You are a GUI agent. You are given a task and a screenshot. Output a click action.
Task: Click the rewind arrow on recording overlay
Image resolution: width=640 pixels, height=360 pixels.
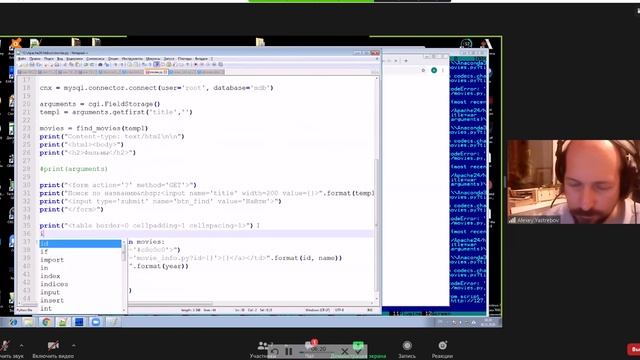(x=275, y=351)
